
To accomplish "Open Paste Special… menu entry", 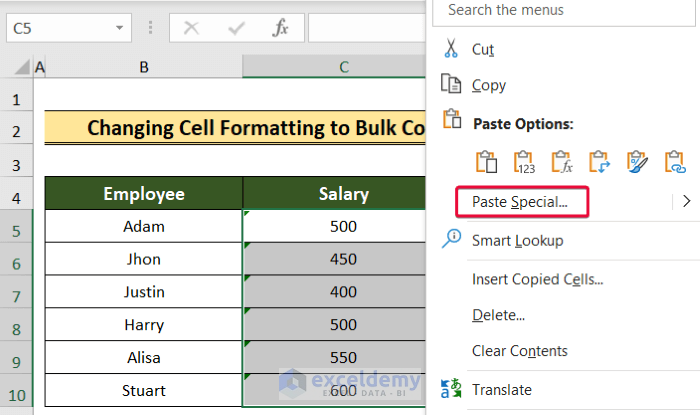I will click(520, 201).
